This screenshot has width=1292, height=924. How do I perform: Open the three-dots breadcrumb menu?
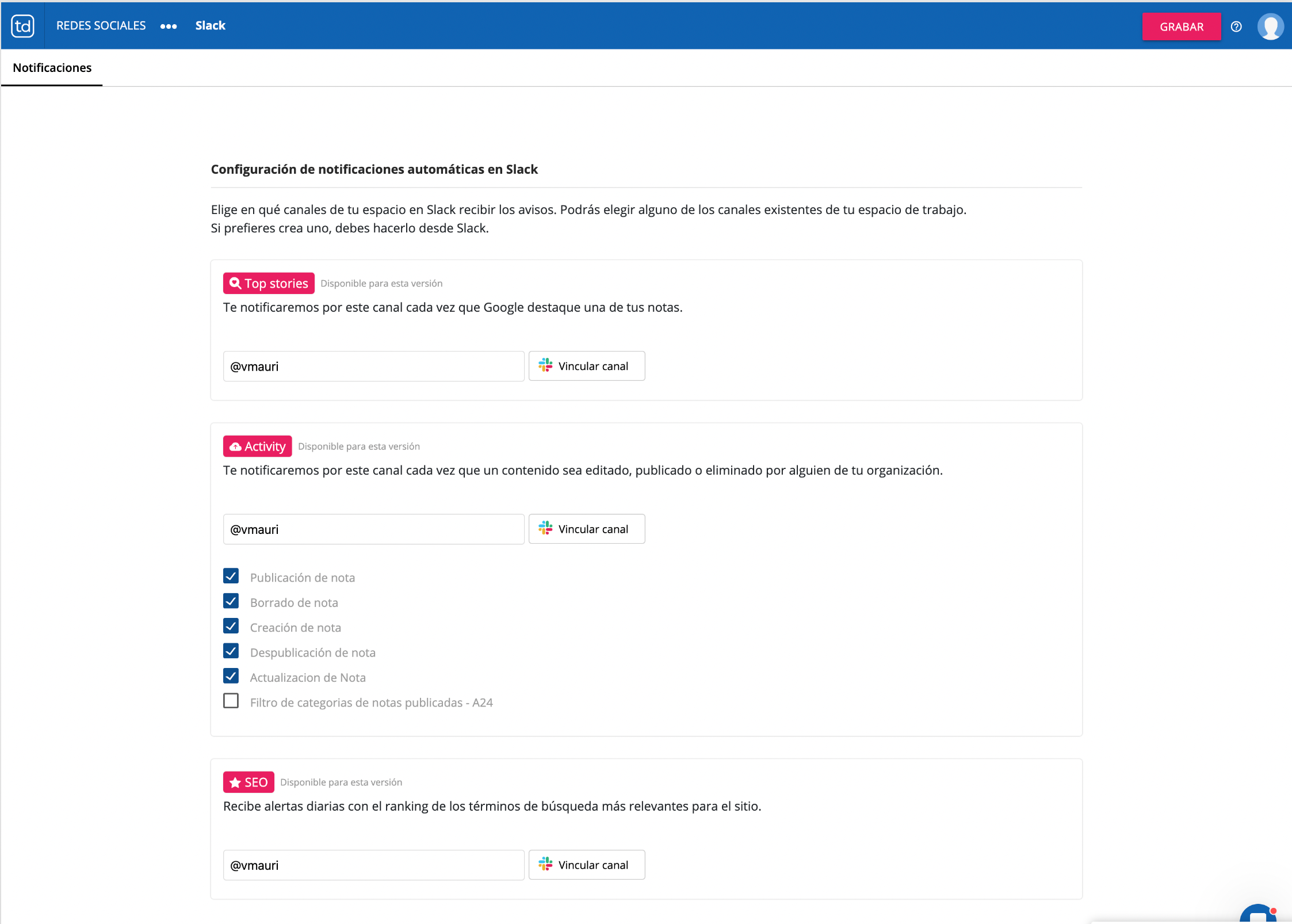tap(169, 26)
